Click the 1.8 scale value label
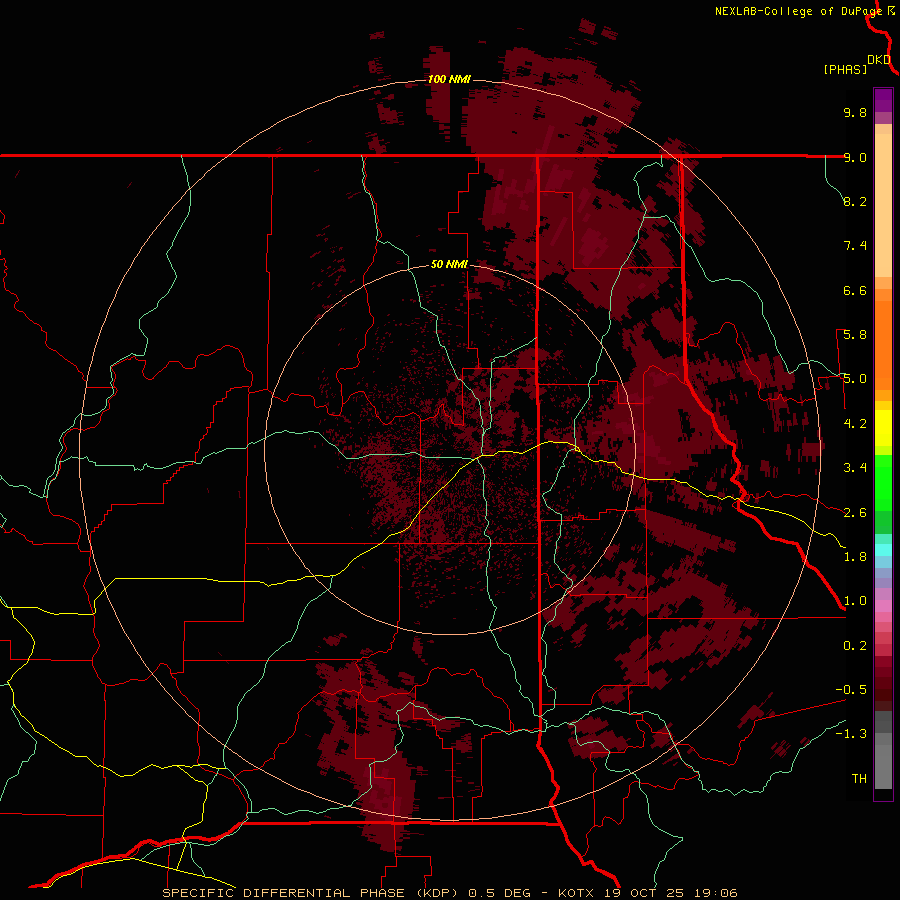Screen dimensions: 900x900 855,557
